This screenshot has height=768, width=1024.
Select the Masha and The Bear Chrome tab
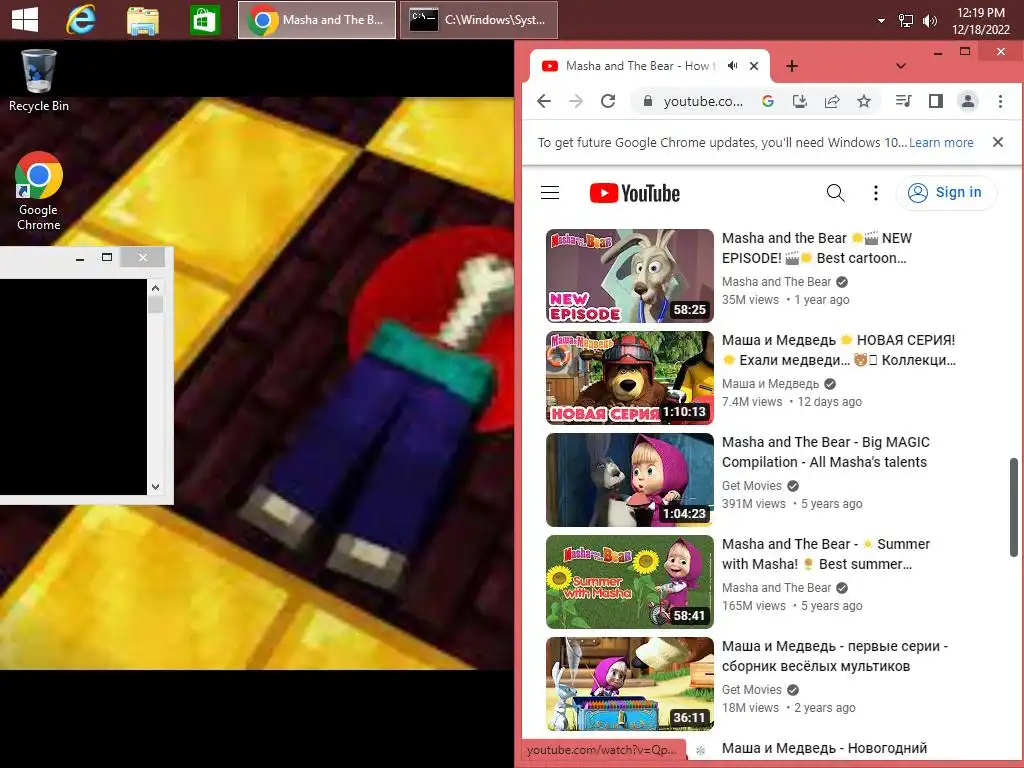[x=640, y=66]
